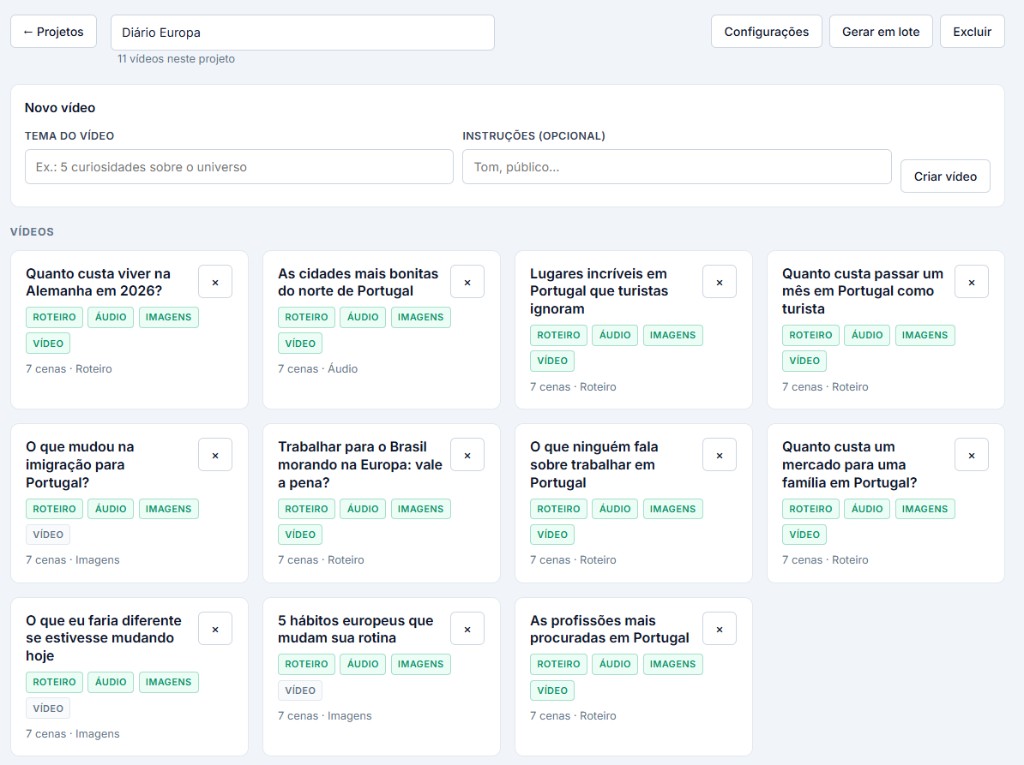The height and width of the screenshot is (765, 1024).
Task: Click ÁUDIO tag on Alemanha 2026 card
Action: 110,317
